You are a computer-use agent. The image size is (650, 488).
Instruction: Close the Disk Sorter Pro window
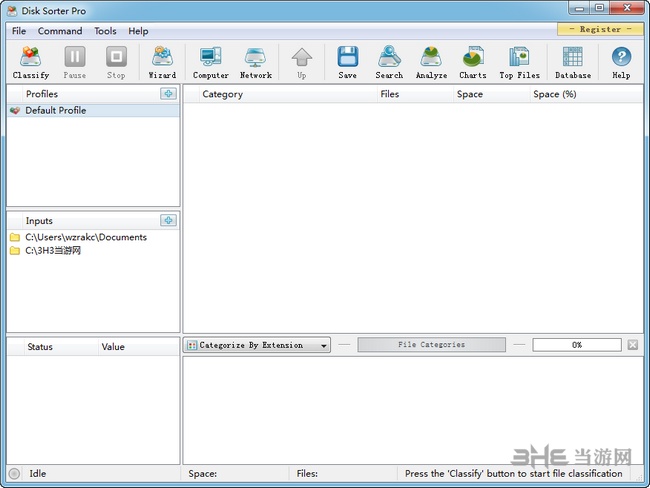(x=627, y=8)
